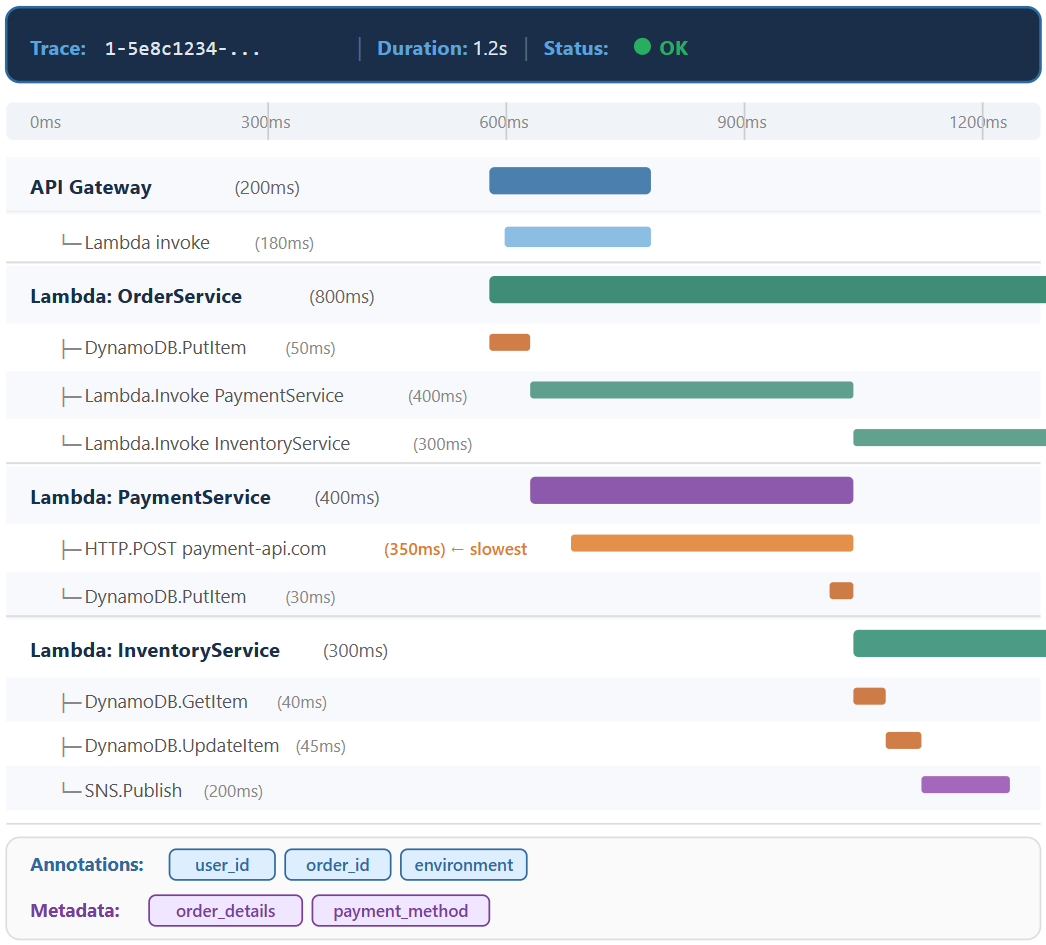Click the 0ms timeline ruler label
This screenshot has height=945, width=1046.
point(45,122)
